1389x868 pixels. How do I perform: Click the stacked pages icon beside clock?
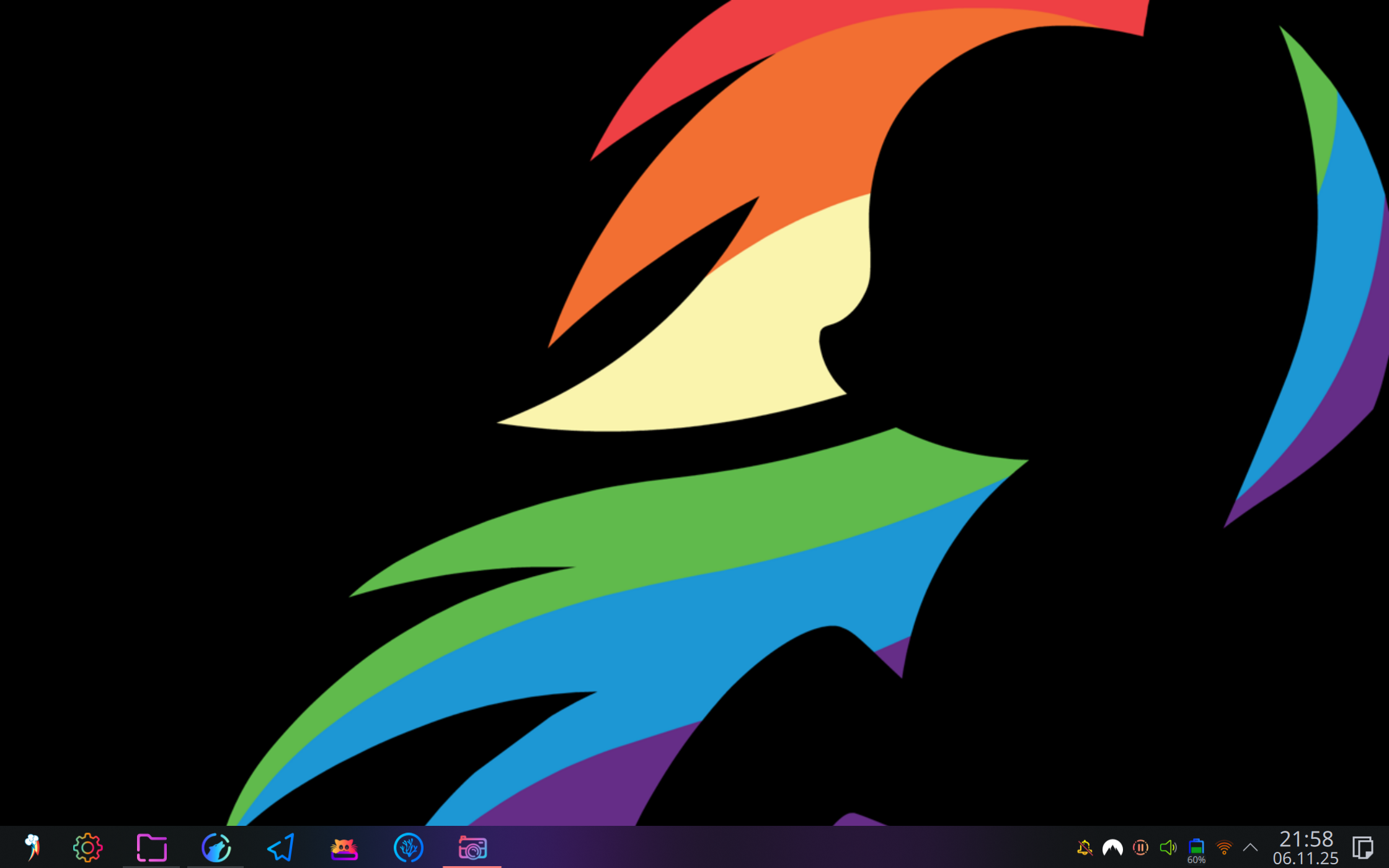(x=1362, y=848)
